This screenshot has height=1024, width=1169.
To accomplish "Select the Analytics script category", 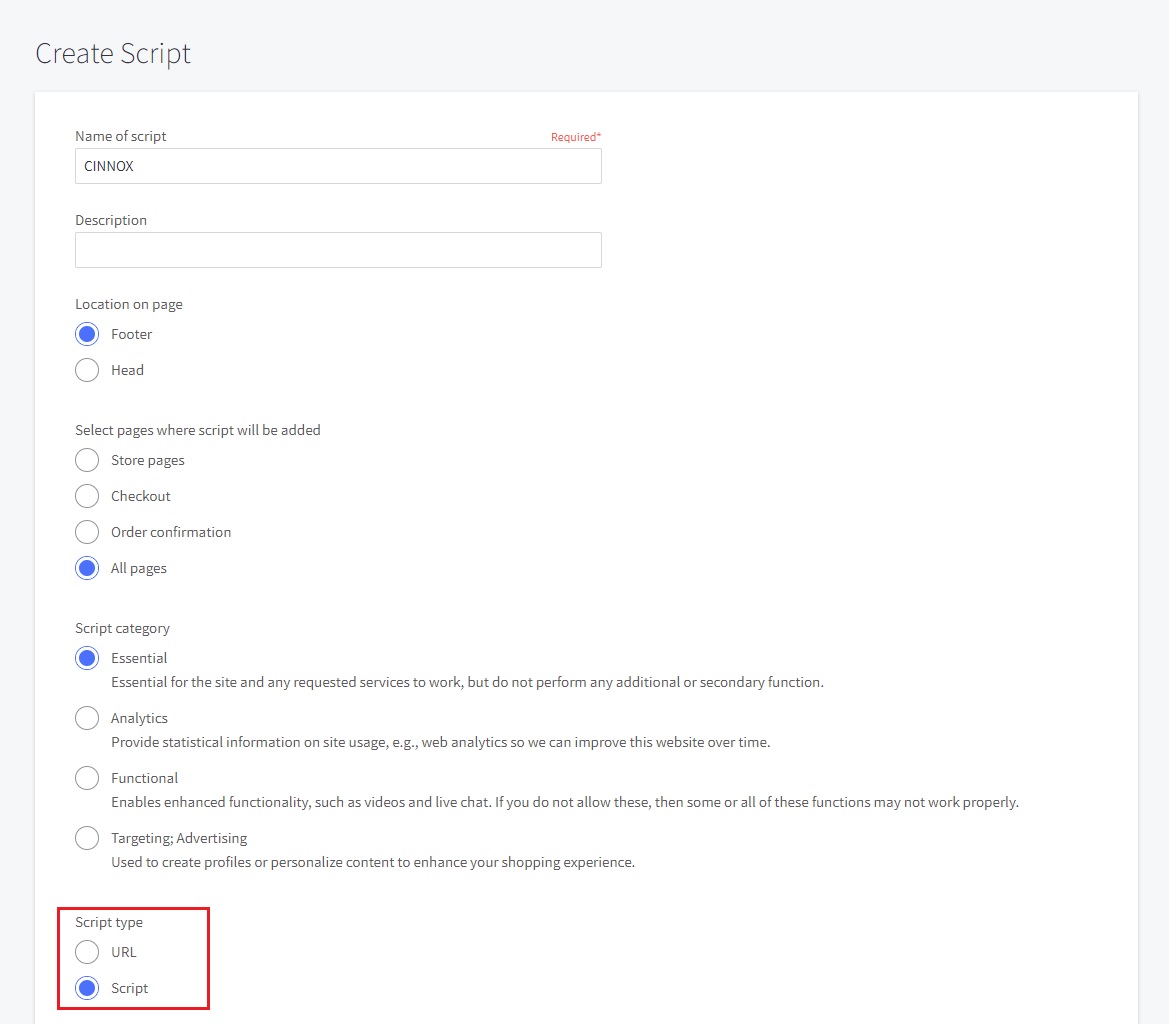I will pos(87,718).
